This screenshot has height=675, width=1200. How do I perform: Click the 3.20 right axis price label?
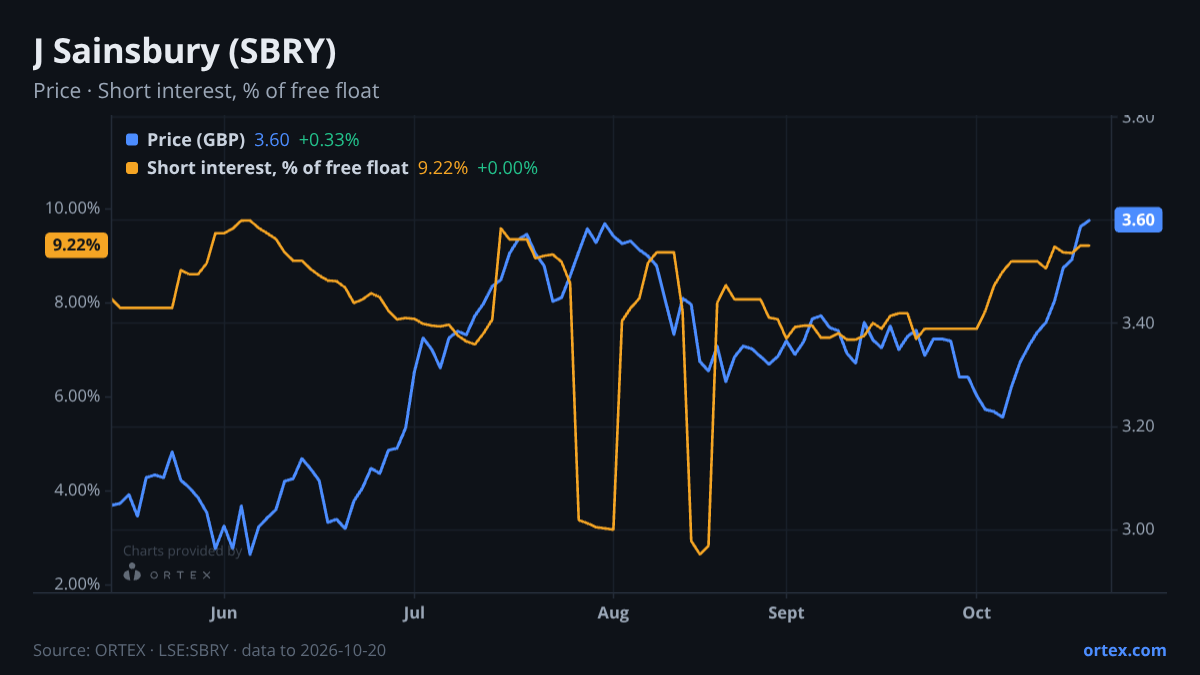pyautogui.click(x=1138, y=426)
